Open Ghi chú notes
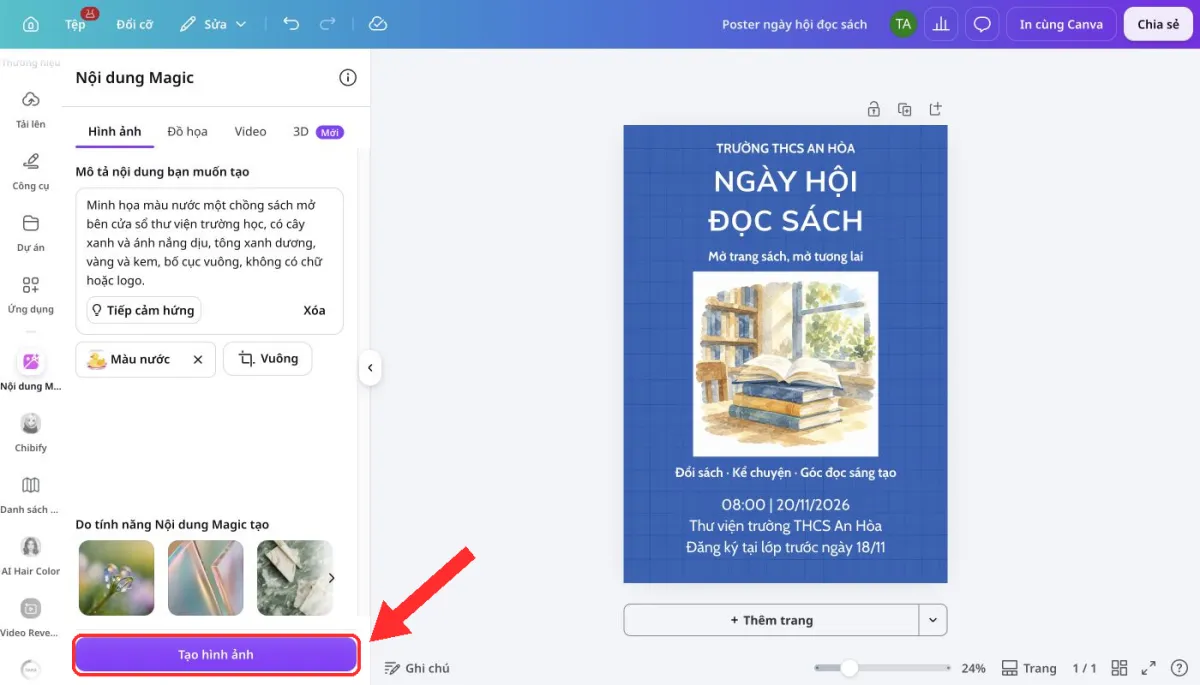This screenshot has width=1200, height=685. pyautogui.click(x=418, y=668)
